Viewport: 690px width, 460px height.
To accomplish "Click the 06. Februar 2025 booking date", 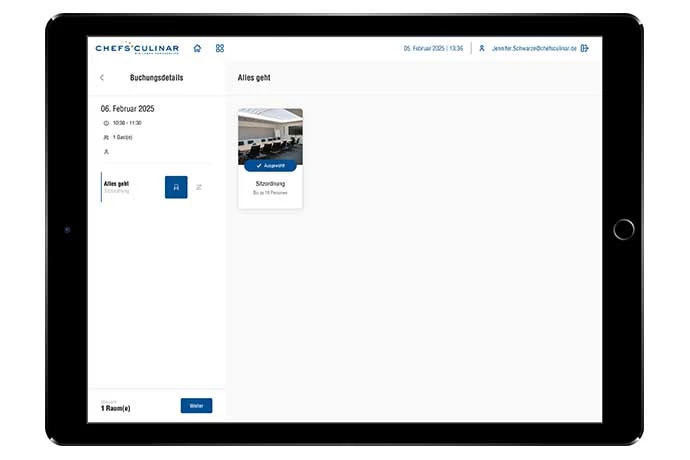I will tap(127, 108).
